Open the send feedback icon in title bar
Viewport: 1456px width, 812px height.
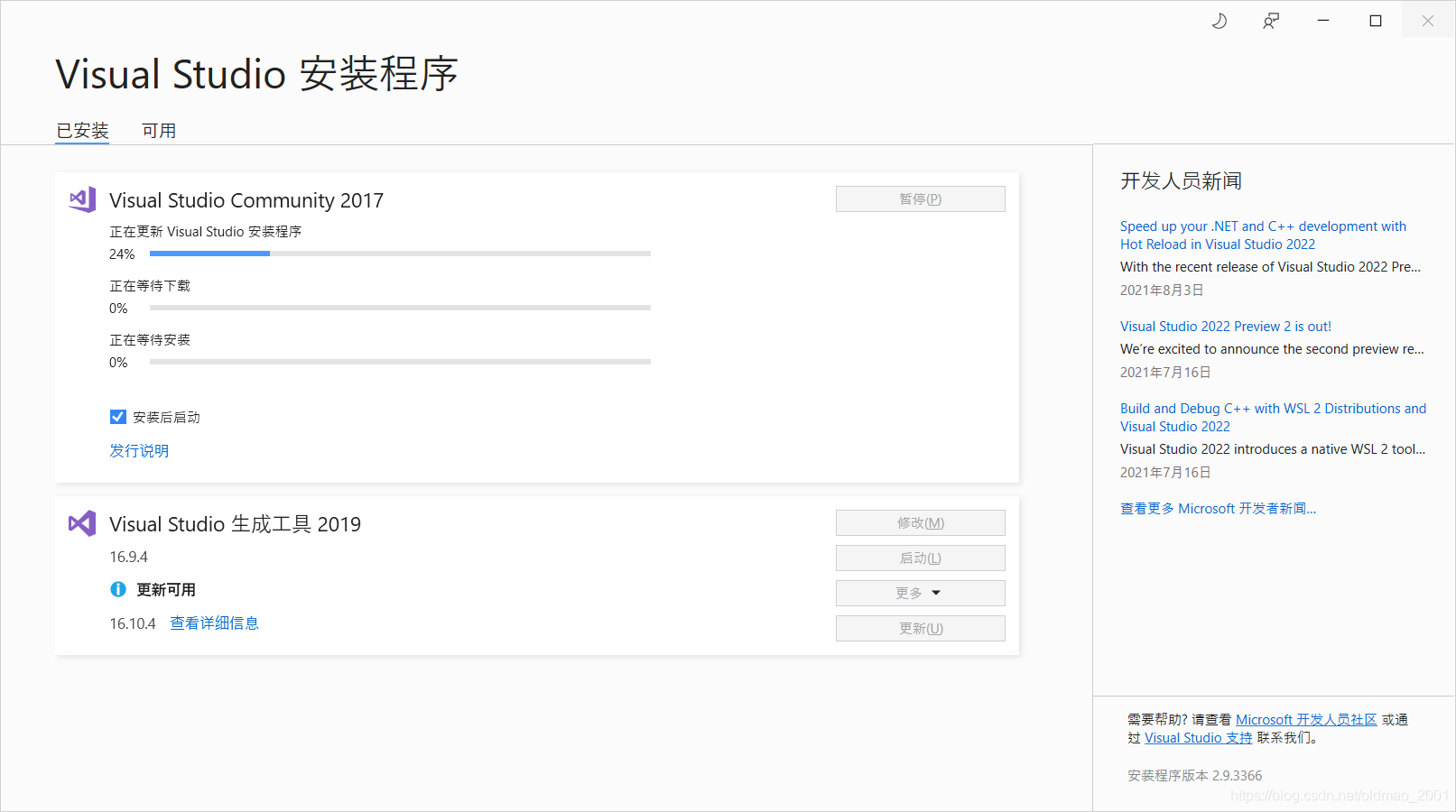pyautogui.click(x=1270, y=20)
